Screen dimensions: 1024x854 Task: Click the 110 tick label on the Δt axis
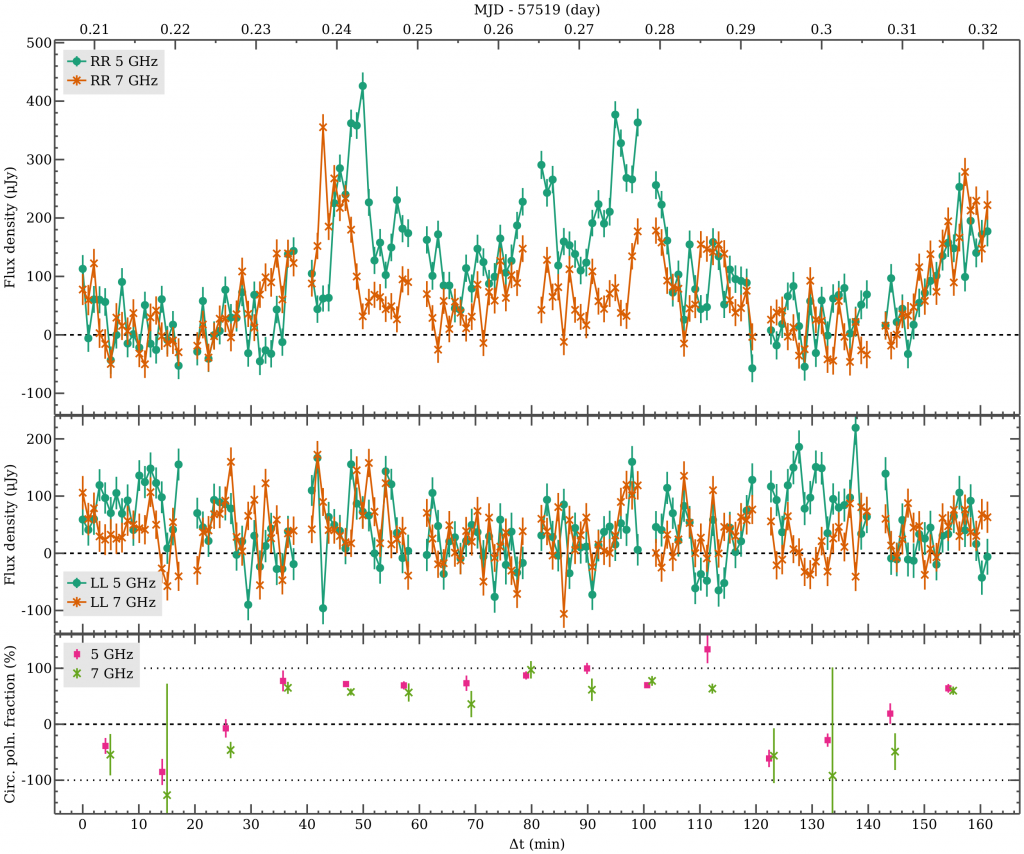[700, 825]
